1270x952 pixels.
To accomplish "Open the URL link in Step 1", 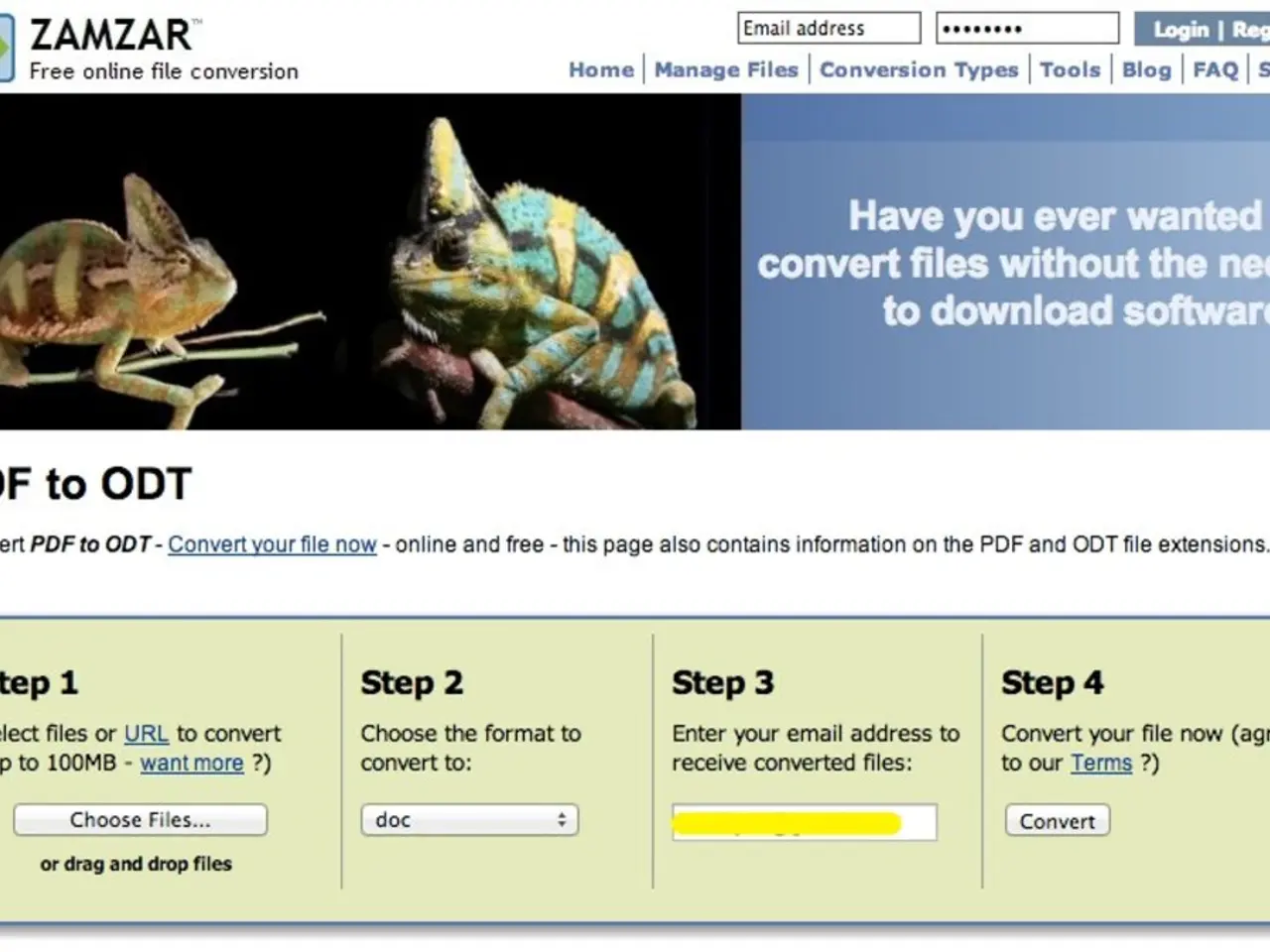I will [145, 733].
